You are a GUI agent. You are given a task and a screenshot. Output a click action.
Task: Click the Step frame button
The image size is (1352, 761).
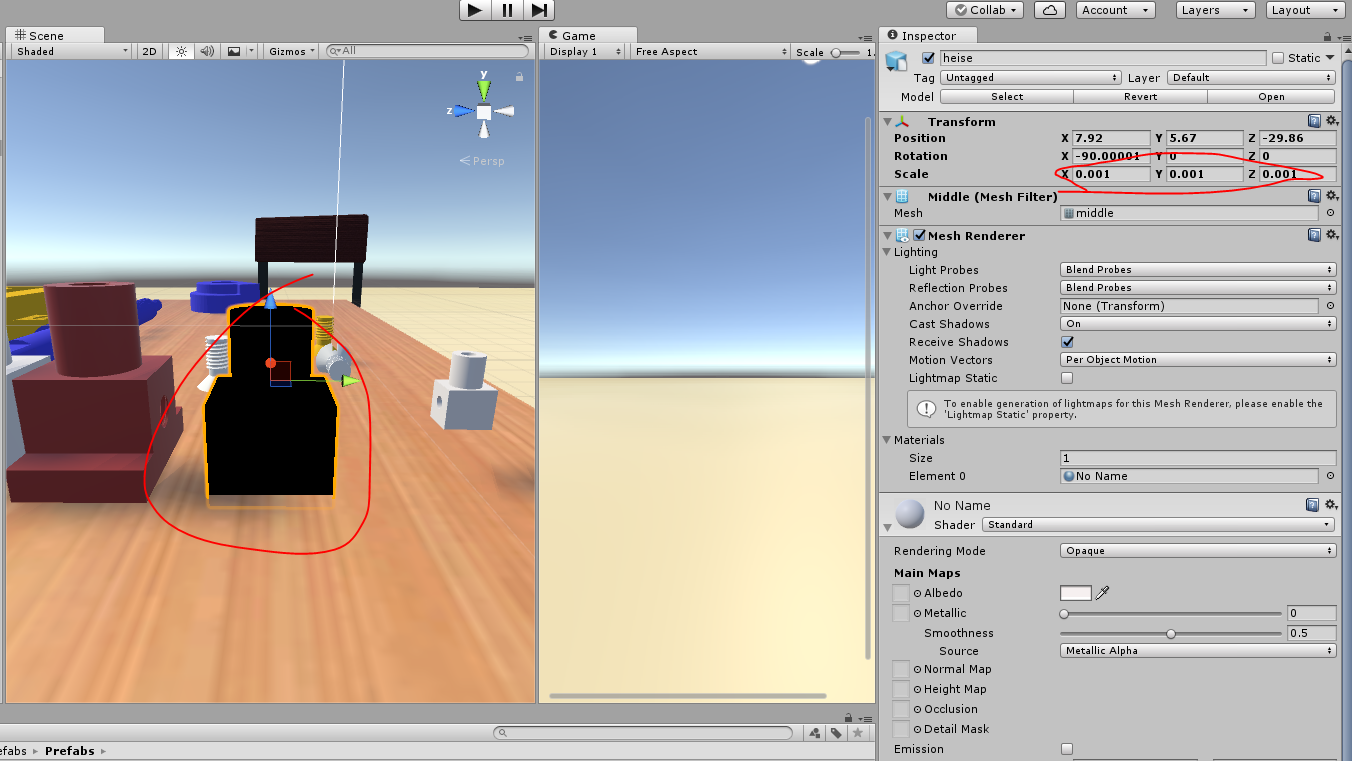538,10
